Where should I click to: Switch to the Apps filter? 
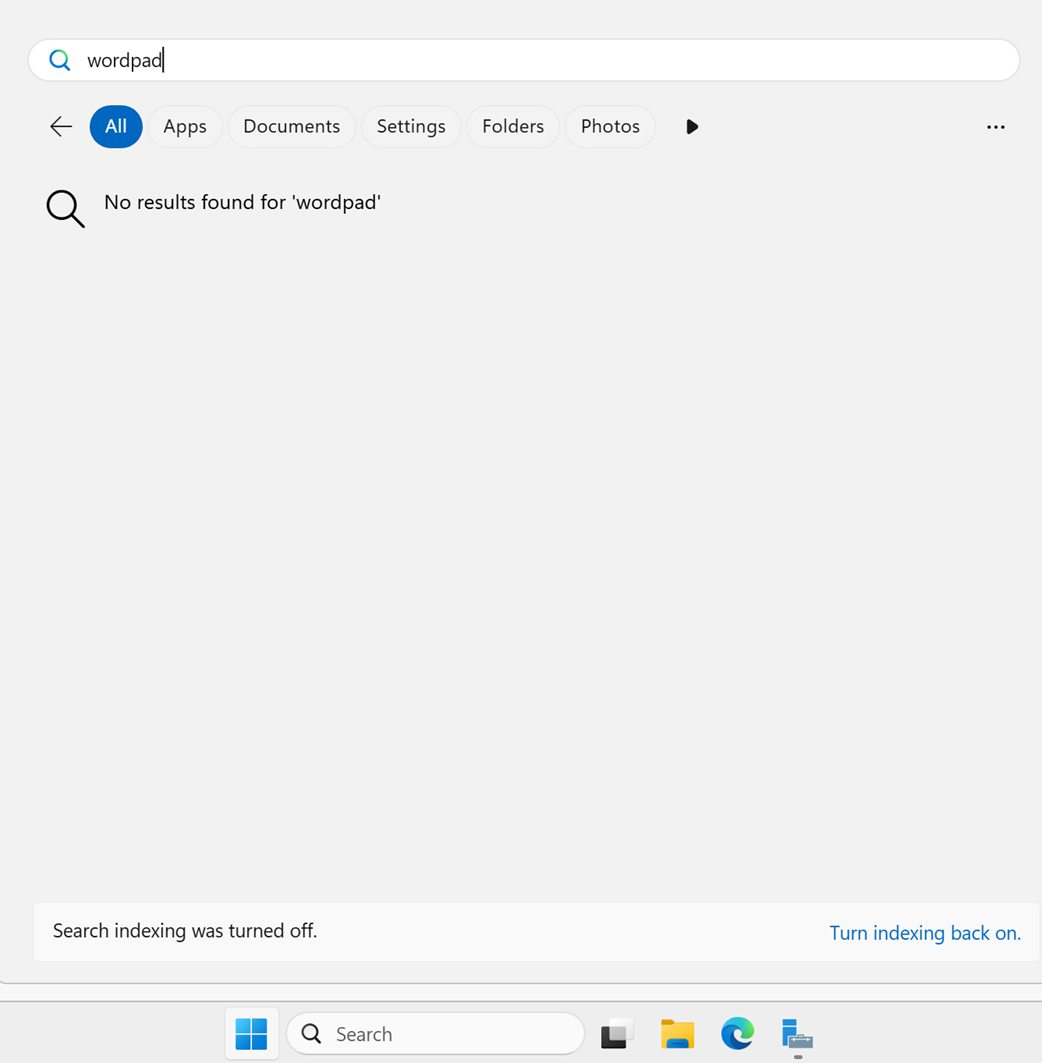coord(185,127)
